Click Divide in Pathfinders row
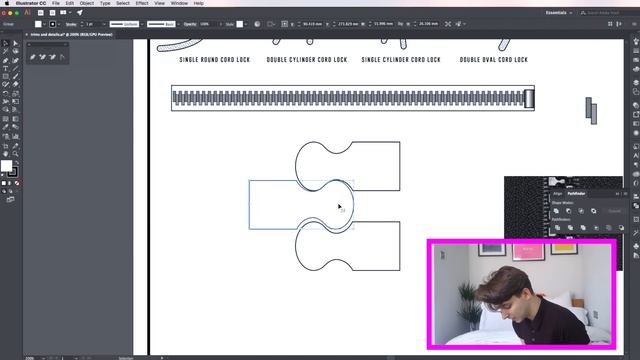This screenshot has height=360, width=640. click(x=557, y=228)
